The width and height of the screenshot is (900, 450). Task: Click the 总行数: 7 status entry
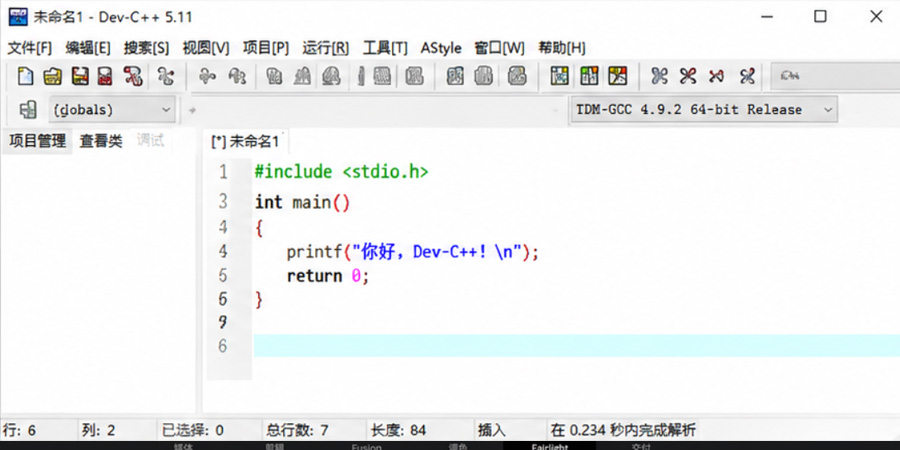click(297, 430)
